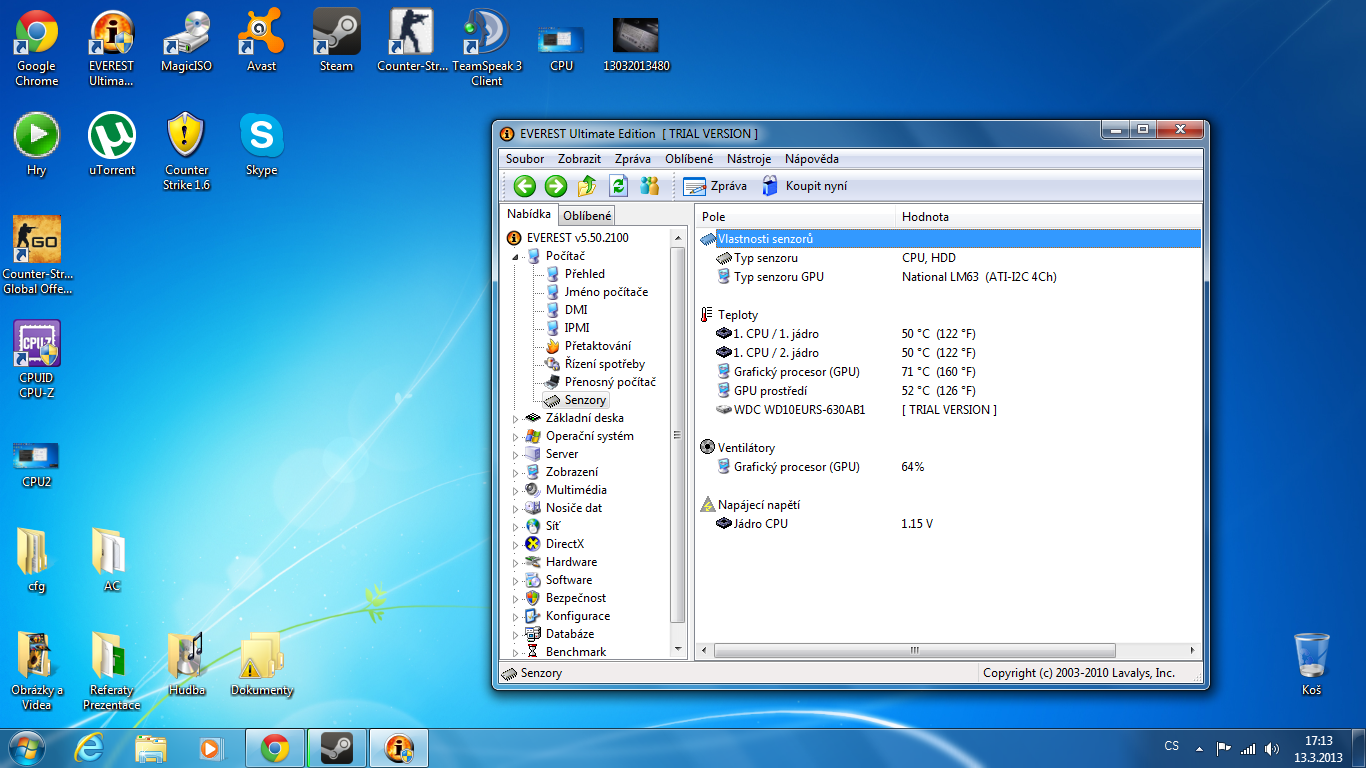
Task: Select Senzory tree item
Action: 585,400
